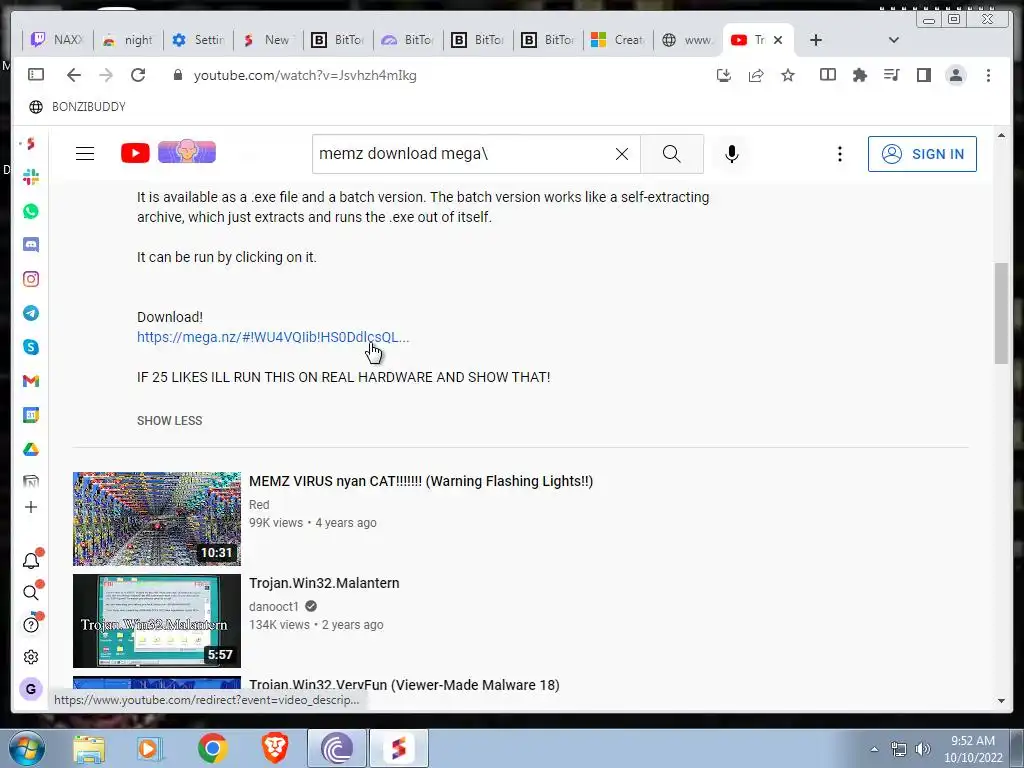Viewport: 1024px width, 768px height.
Task: Click the address bar URL
Action: click(x=305, y=75)
